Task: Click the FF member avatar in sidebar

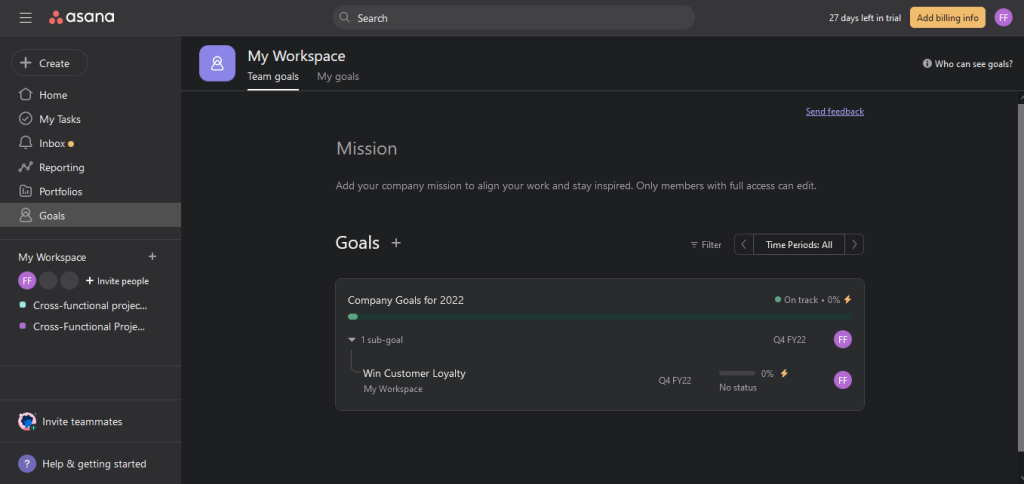Action: coord(27,281)
